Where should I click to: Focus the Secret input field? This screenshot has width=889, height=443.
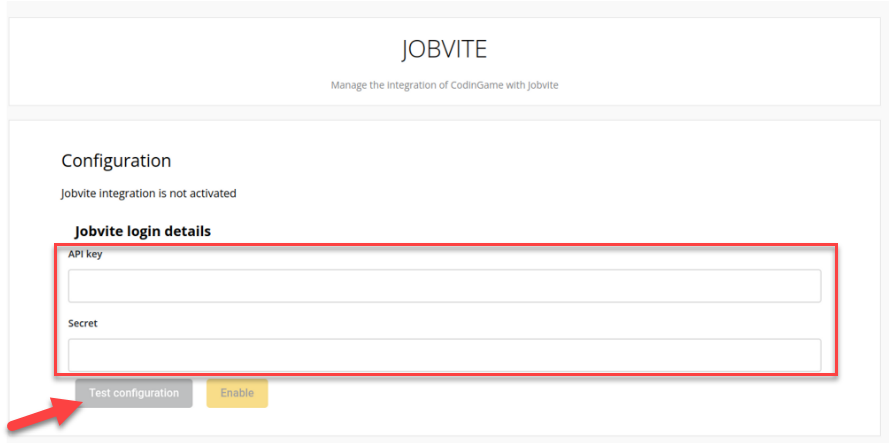click(444, 355)
